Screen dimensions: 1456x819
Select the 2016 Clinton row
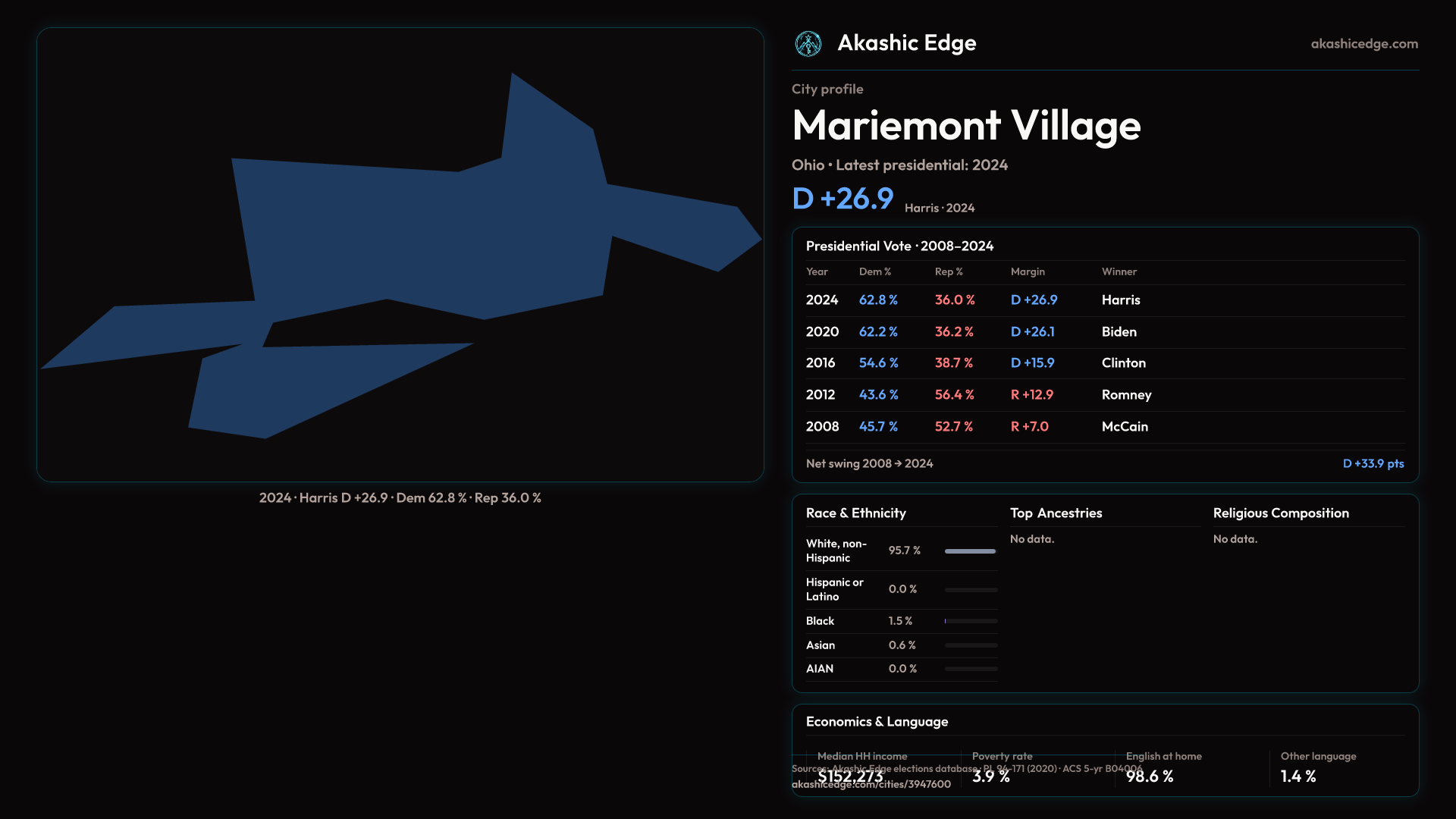point(1104,363)
